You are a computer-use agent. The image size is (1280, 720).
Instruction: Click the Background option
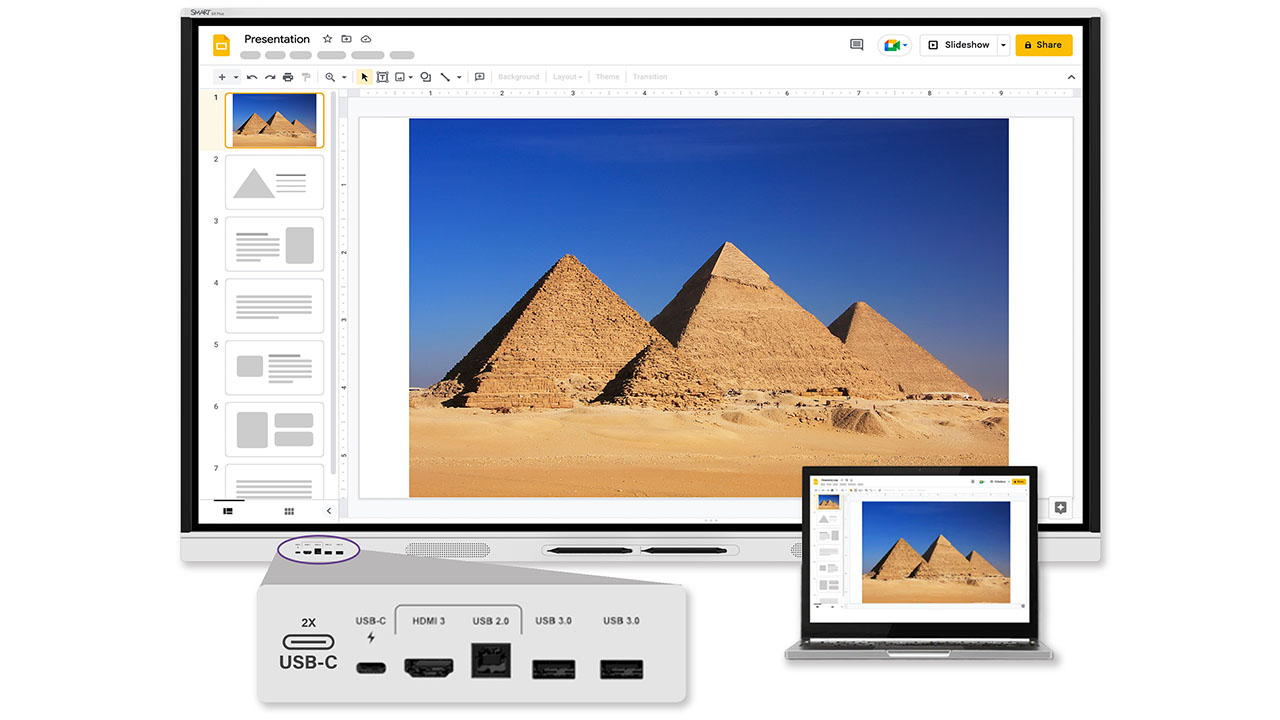point(518,77)
